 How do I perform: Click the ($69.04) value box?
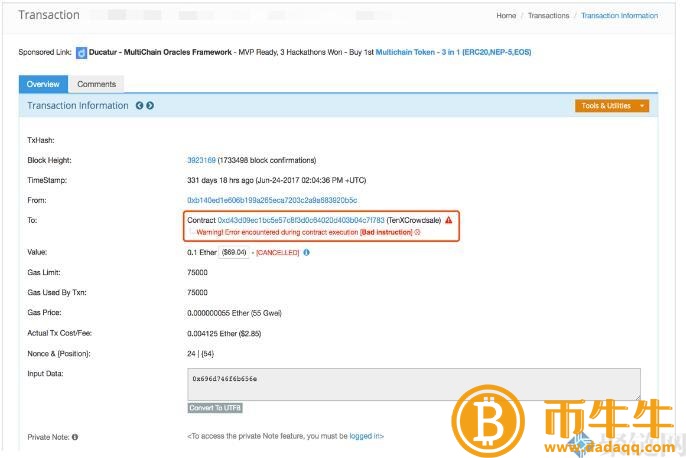(x=234, y=252)
